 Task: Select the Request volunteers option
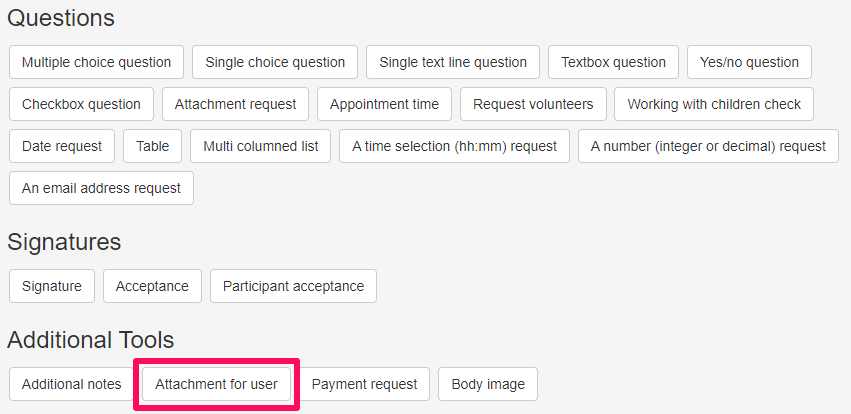pos(533,104)
